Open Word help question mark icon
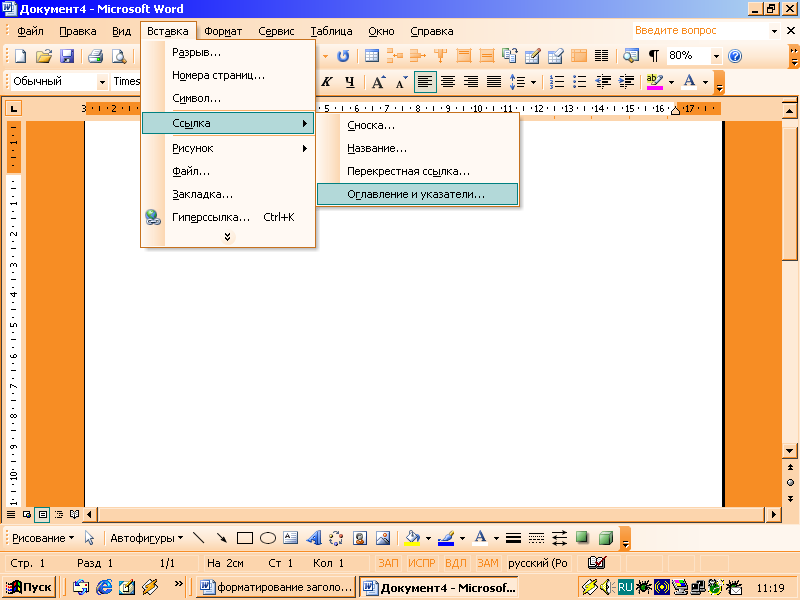The height and width of the screenshot is (600, 800). 735,56
